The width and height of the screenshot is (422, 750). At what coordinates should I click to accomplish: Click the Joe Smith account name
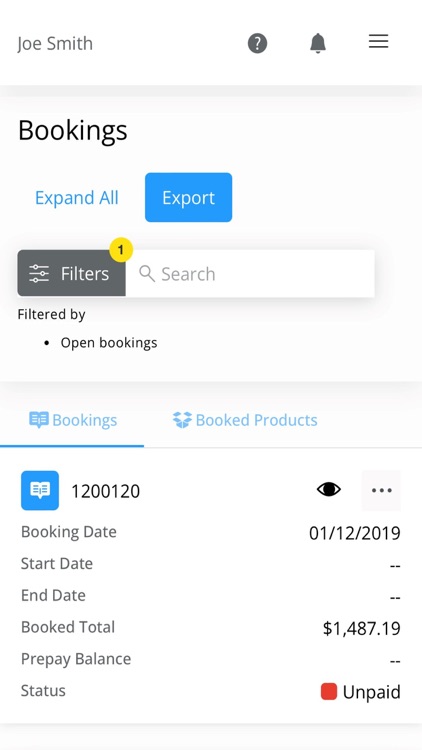(x=55, y=44)
